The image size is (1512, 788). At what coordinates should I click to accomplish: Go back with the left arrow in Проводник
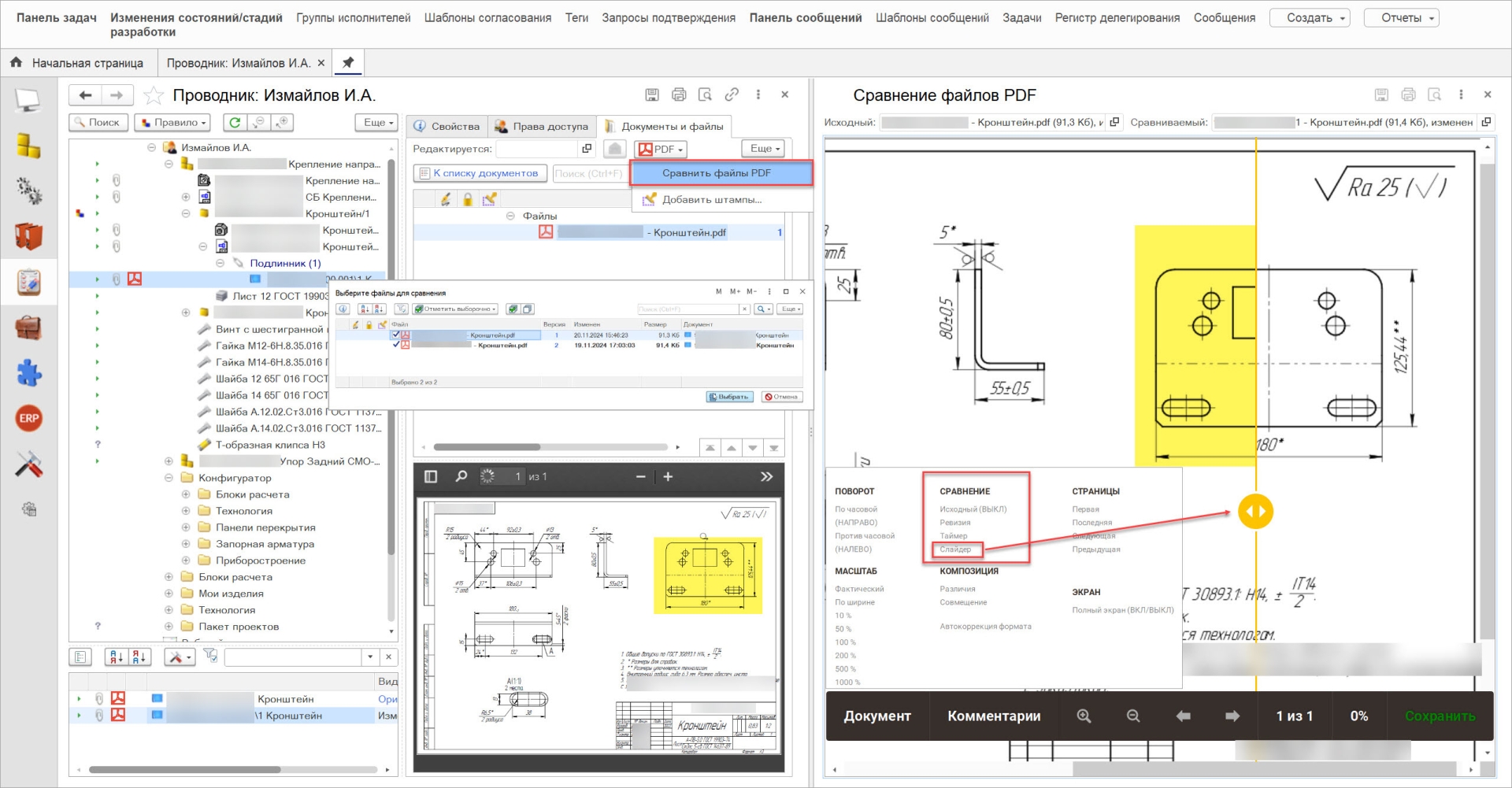(85, 95)
